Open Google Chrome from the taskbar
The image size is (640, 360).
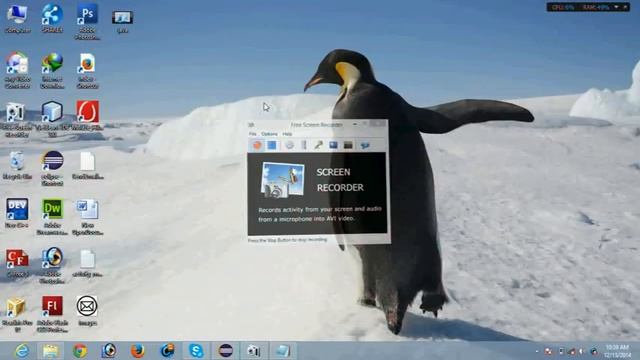coord(80,351)
